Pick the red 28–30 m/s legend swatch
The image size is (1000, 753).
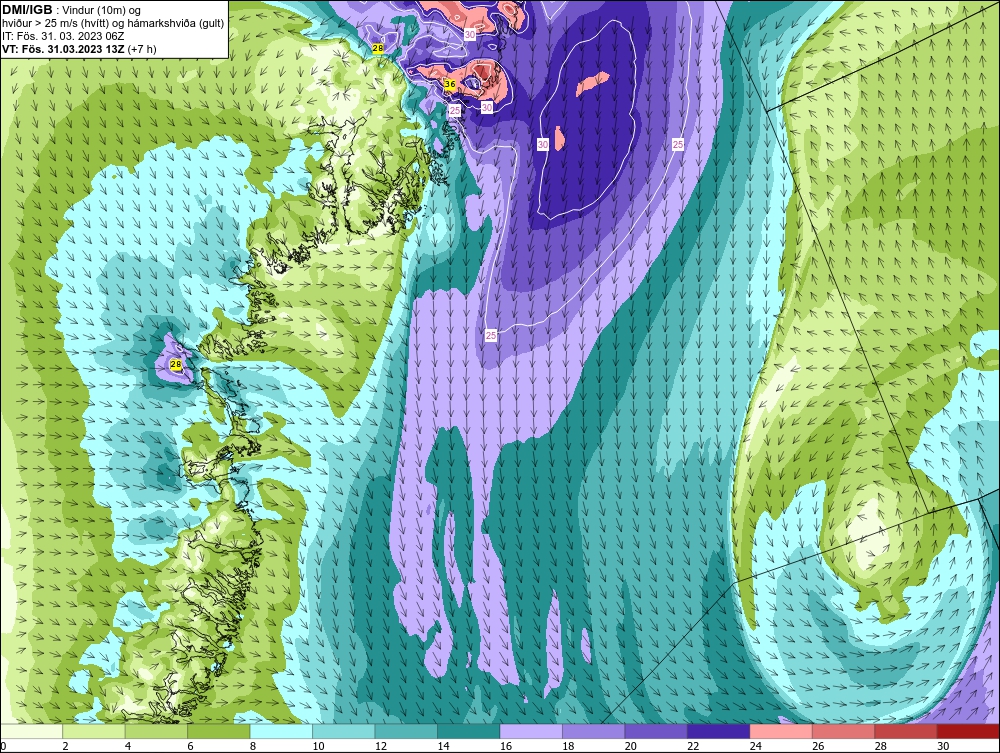coord(906,731)
